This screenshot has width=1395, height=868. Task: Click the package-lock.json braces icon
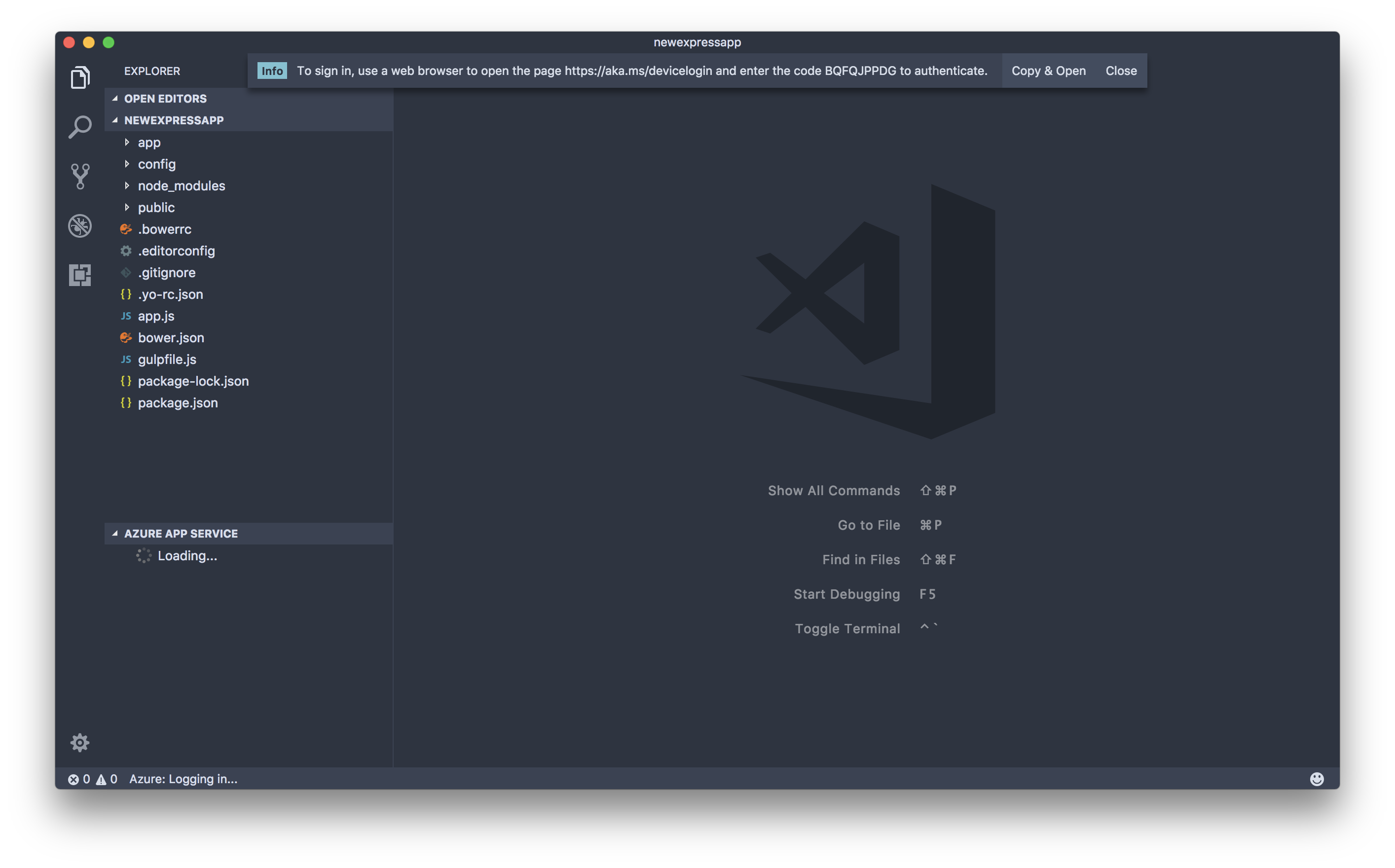[126, 381]
